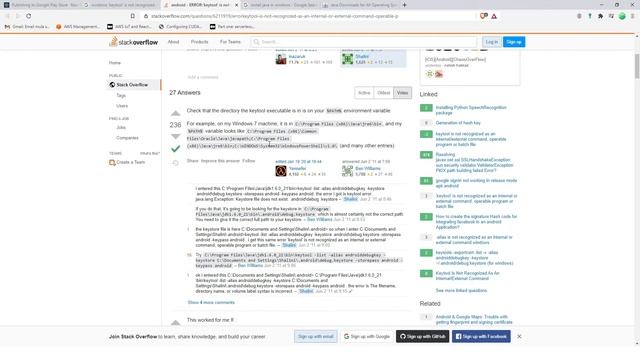The width and height of the screenshot is (640, 360).
Task: Open linked question google signin not working in release mode
Action: tap(476, 183)
